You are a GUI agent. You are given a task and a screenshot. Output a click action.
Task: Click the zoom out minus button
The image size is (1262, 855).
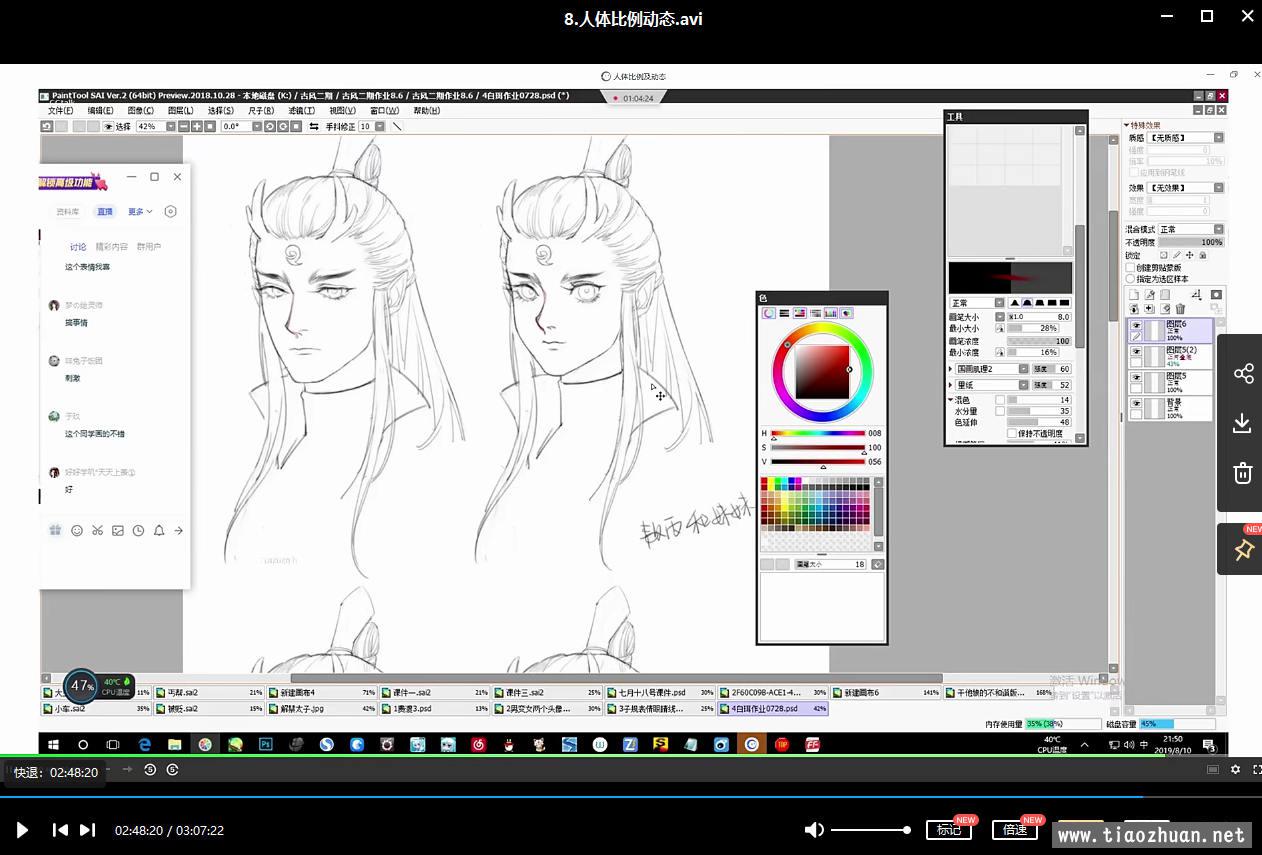[183, 127]
